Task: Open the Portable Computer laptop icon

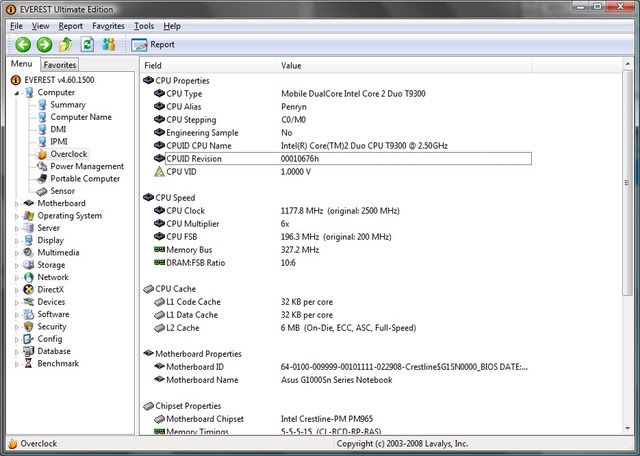Action: tap(42, 179)
